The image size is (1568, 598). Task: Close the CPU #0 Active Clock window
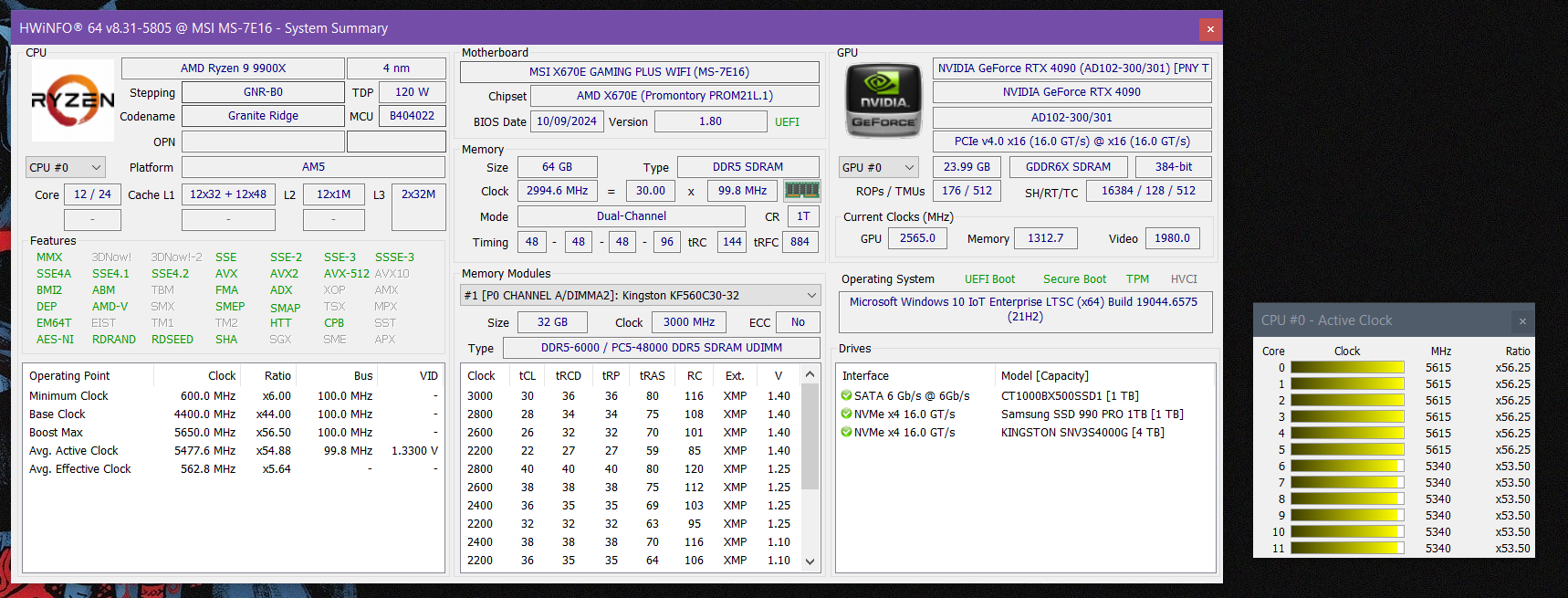coord(1522,320)
